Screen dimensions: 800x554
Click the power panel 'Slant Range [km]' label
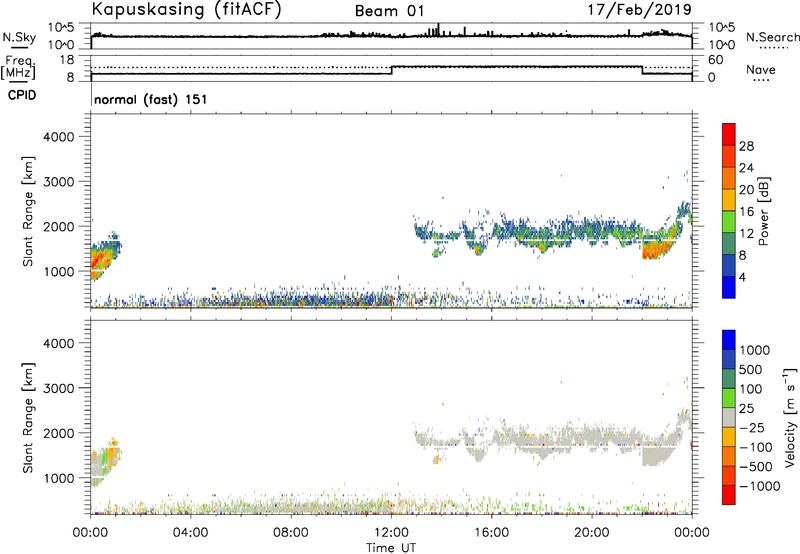coord(28,211)
